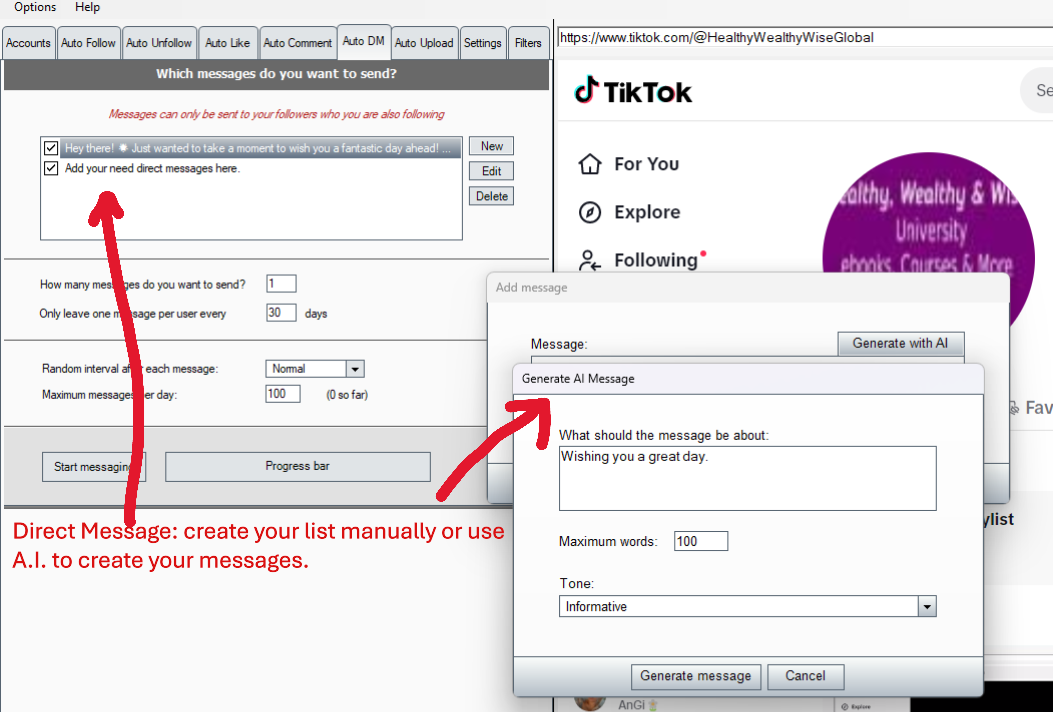The image size is (1053, 712).
Task: Open the For You home icon
Action: pos(590,164)
